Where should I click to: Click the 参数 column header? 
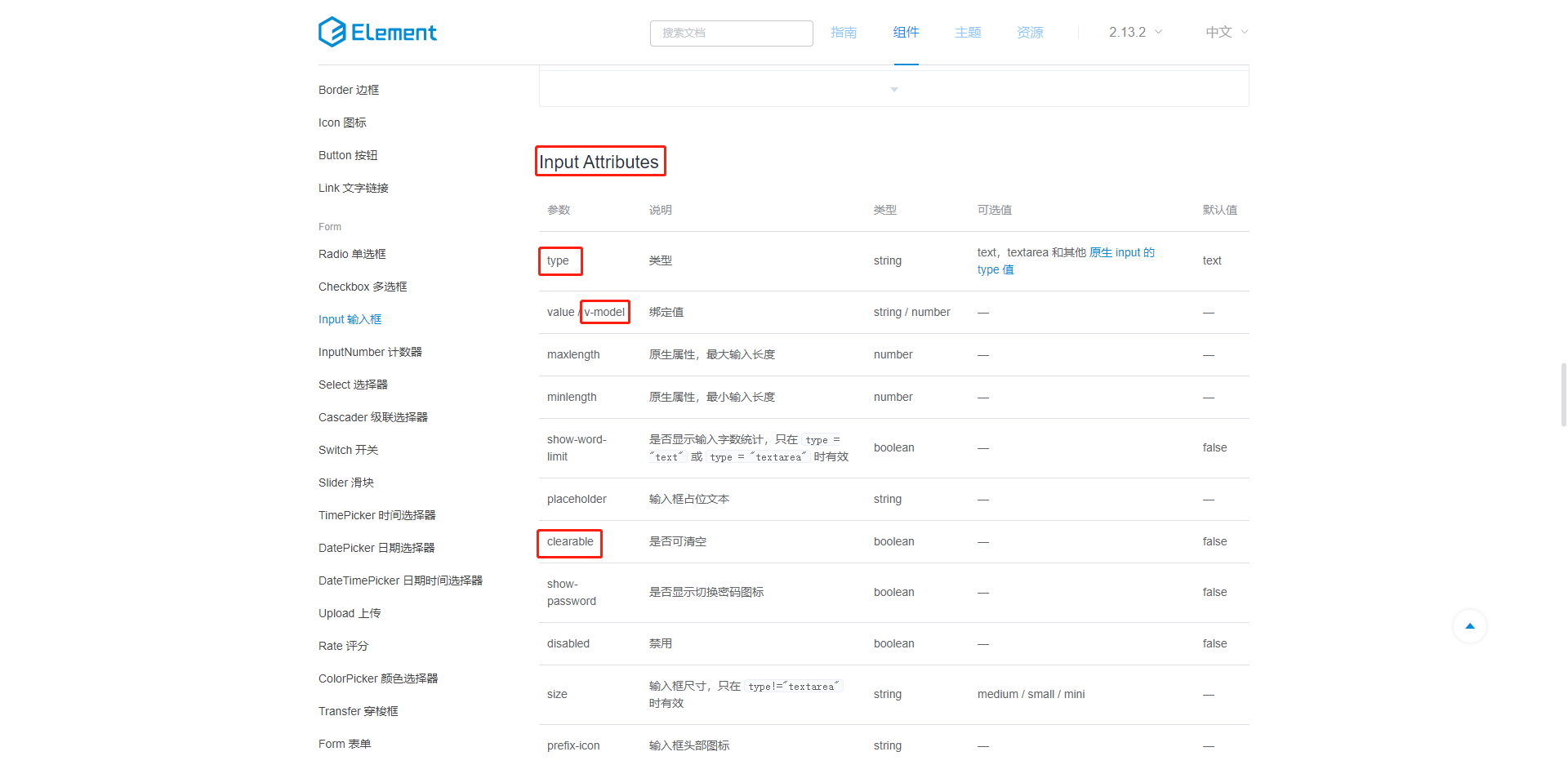coord(559,210)
